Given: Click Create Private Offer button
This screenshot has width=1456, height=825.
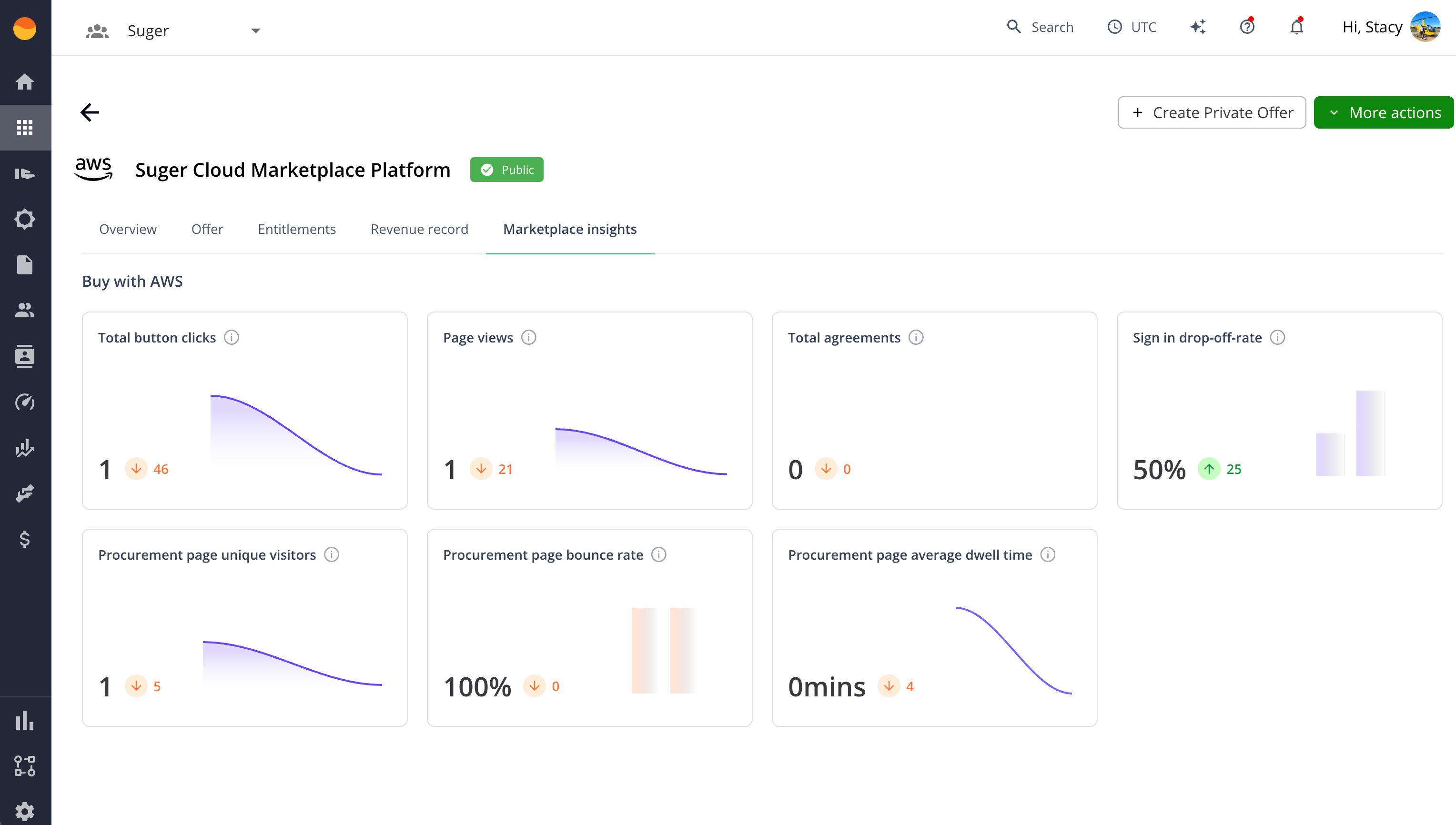Looking at the screenshot, I should pyautogui.click(x=1211, y=113).
